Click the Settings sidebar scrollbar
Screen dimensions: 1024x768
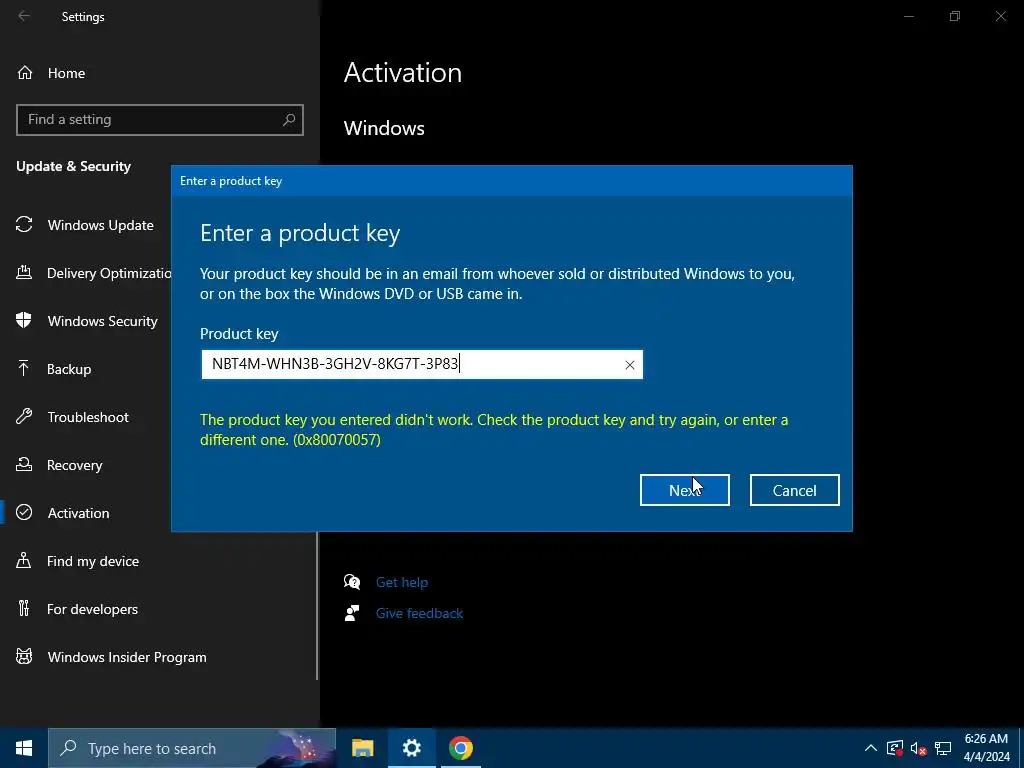tap(317, 606)
